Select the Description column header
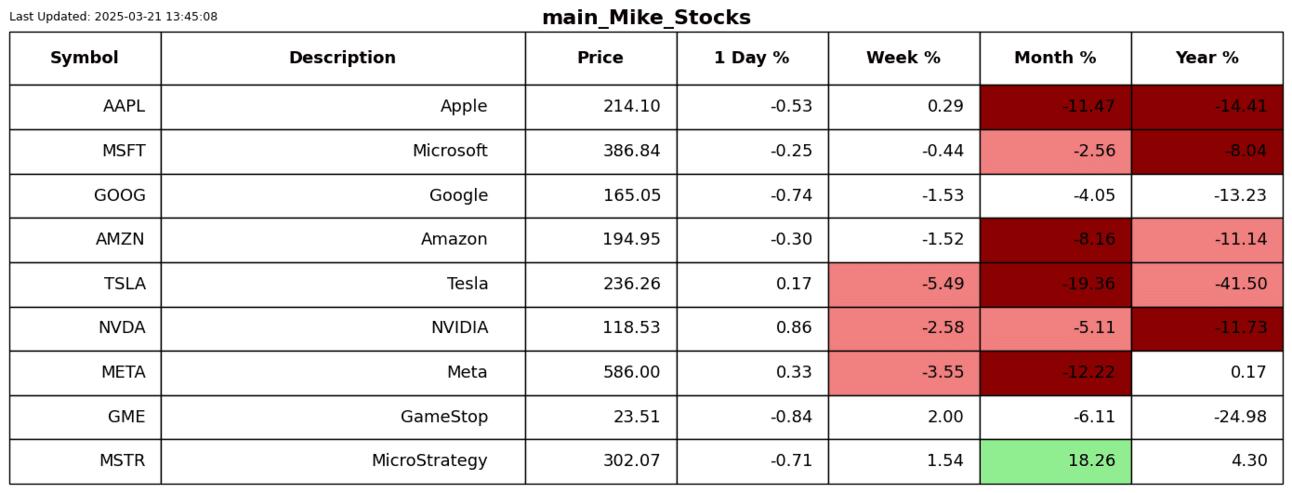Image resolution: width=1292 pixels, height=493 pixels. [342, 58]
